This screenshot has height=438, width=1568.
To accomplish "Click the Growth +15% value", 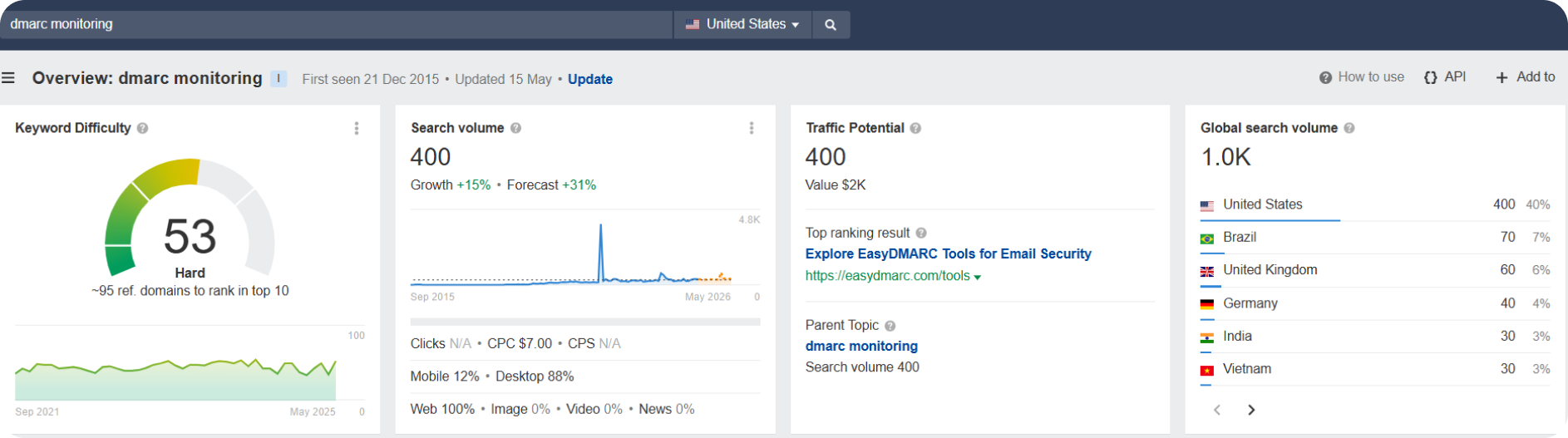I will coord(474,185).
